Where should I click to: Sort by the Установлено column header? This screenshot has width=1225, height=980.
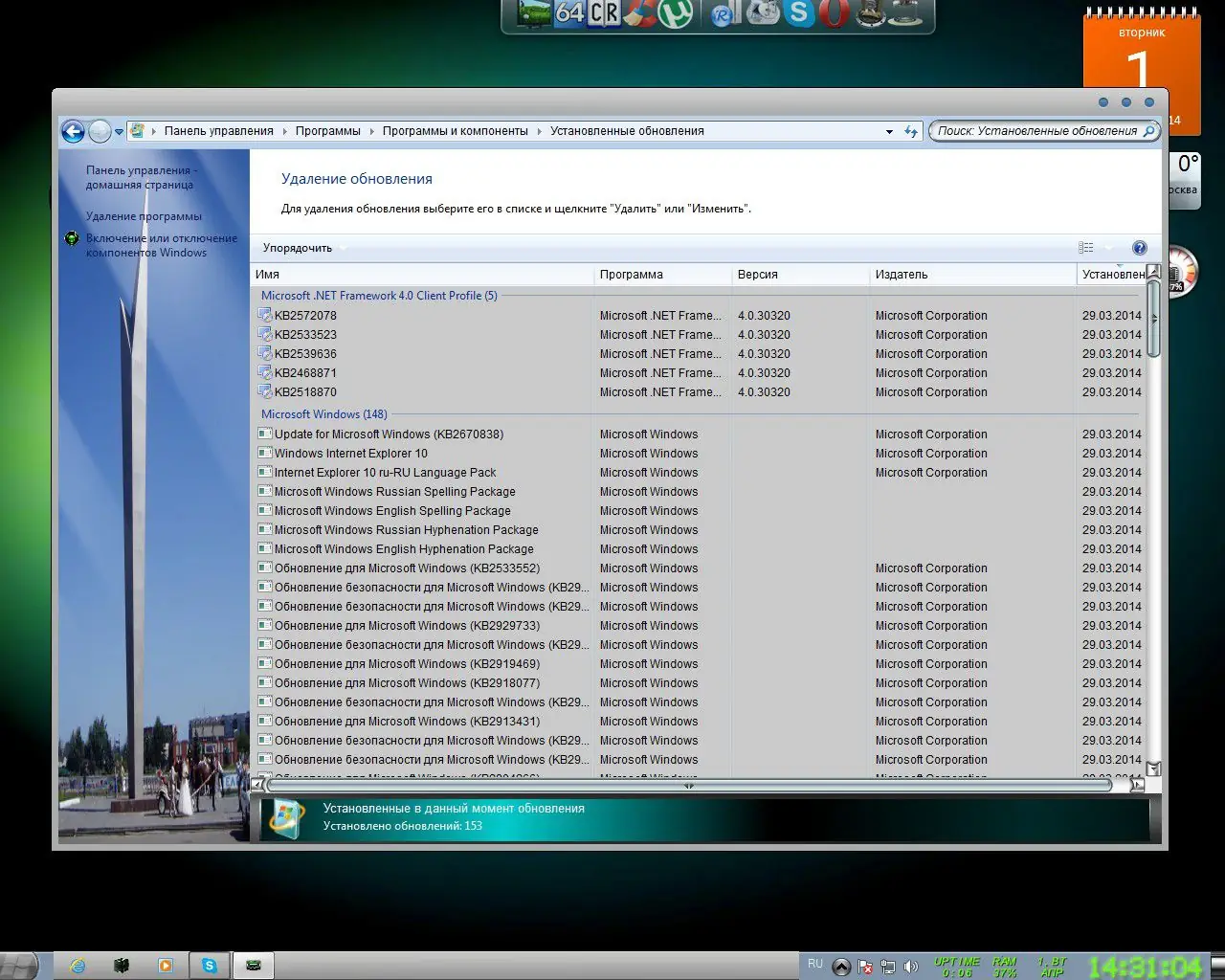tap(1111, 275)
